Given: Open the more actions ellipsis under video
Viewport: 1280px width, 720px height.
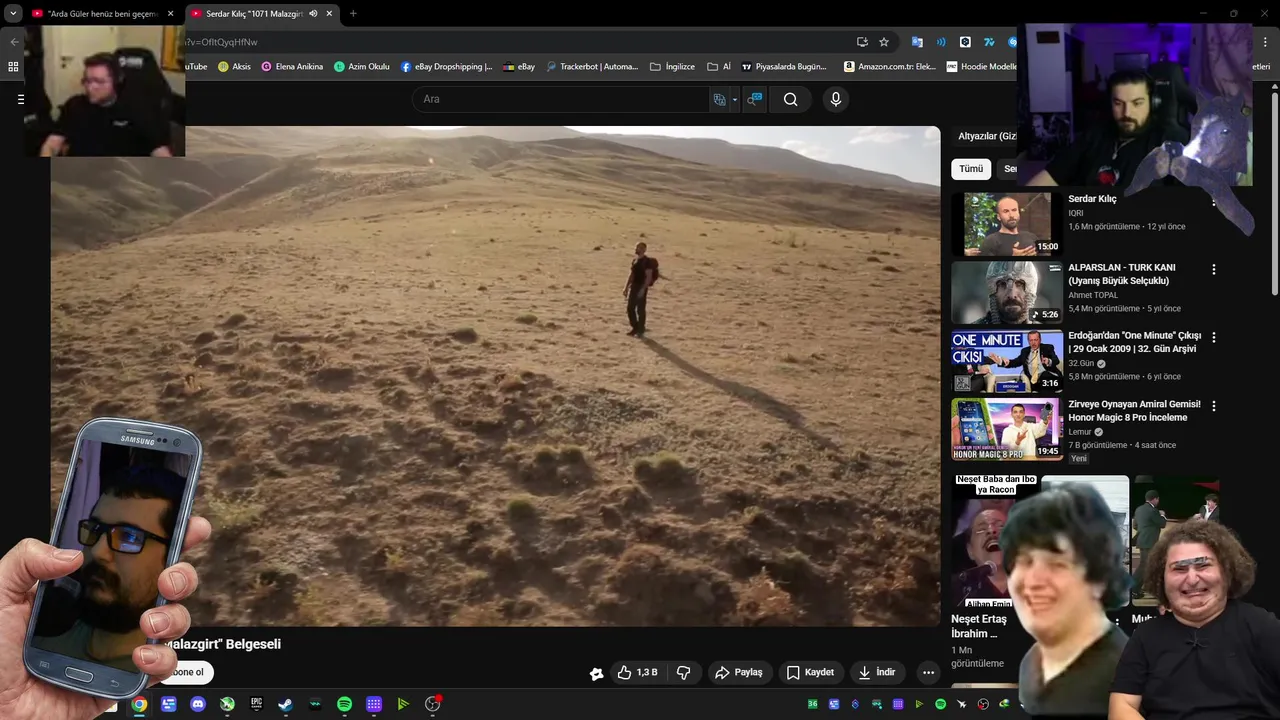Looking at the screenshot, I should [928, 672].
